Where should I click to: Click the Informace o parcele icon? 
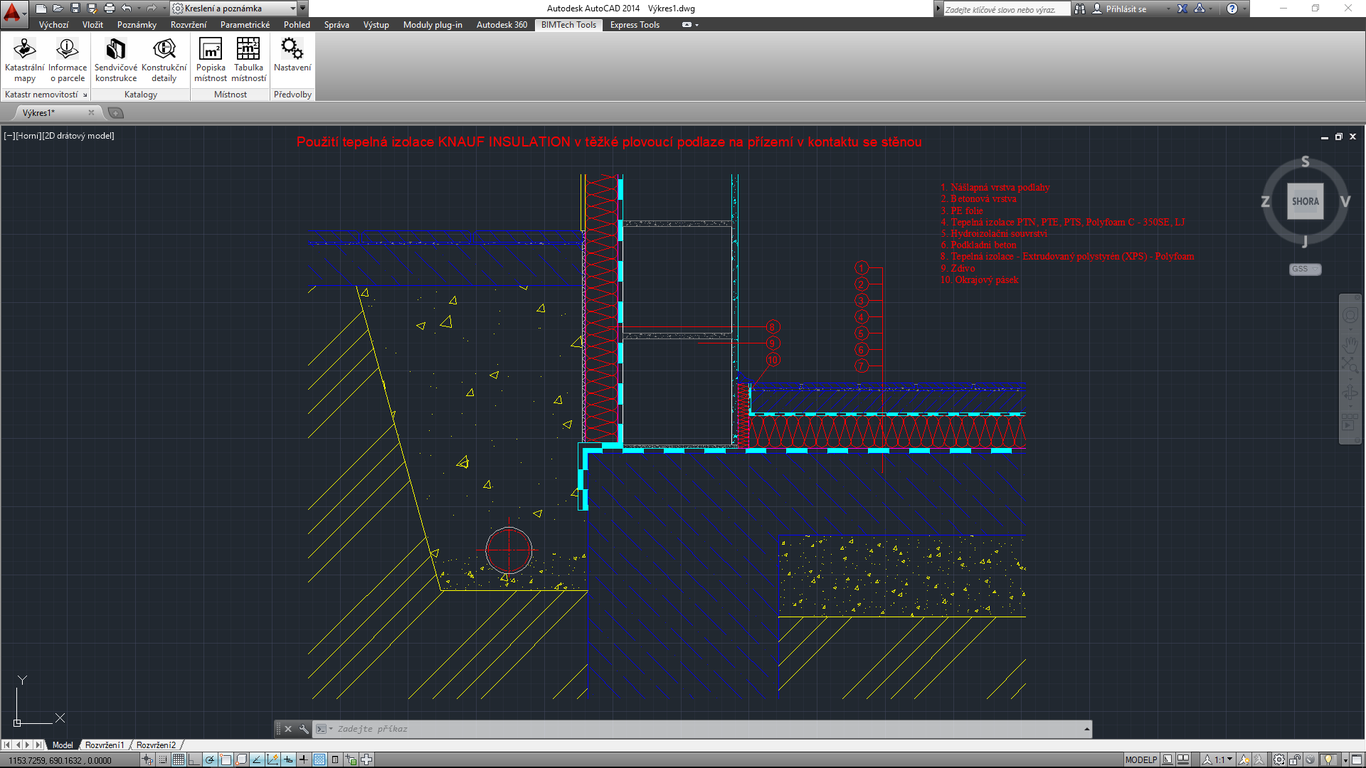[x=67, y=59]
